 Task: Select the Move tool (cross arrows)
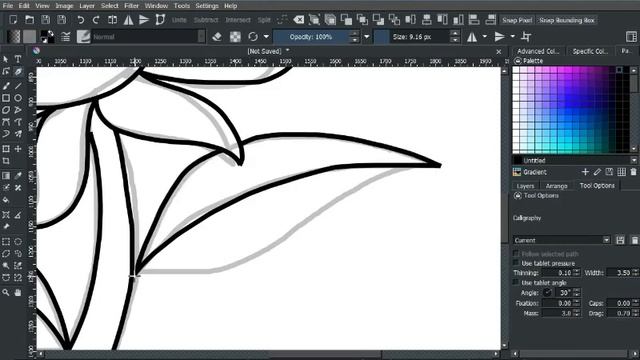coord(18,149)
